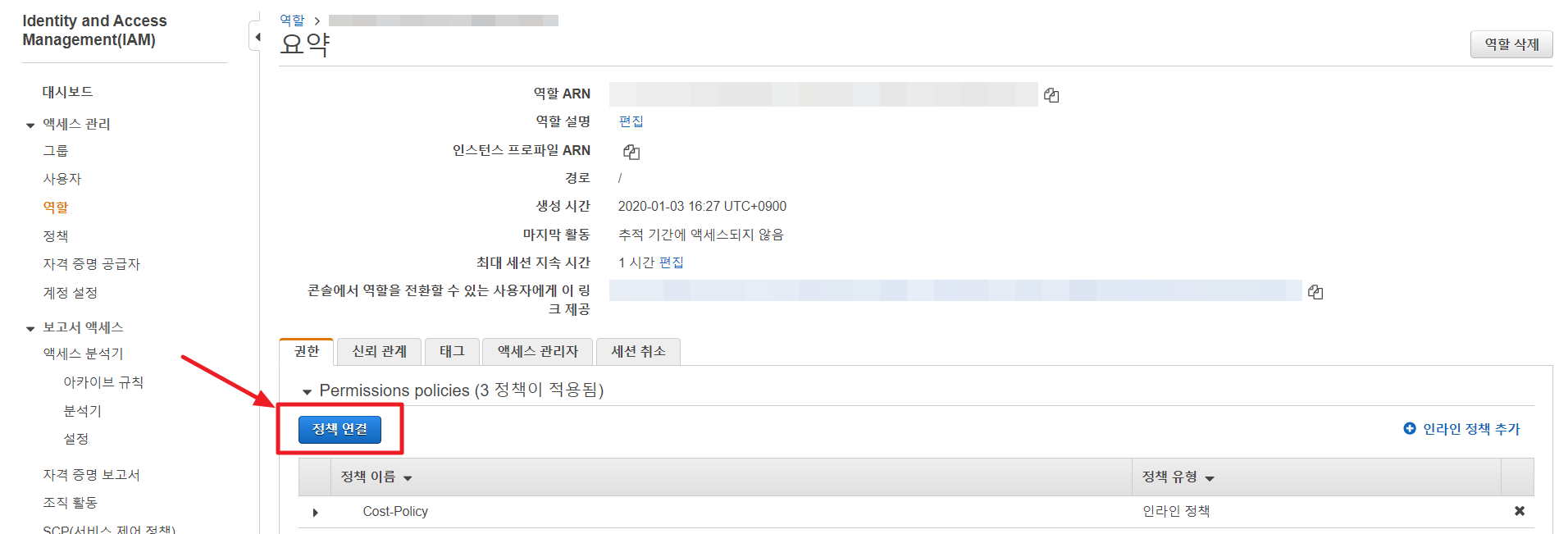This screenshot has width=1568, height=534.
Task: Switch to the 신뢰 관계 tab
Action: pyautogui.click(x=379, y=351)
